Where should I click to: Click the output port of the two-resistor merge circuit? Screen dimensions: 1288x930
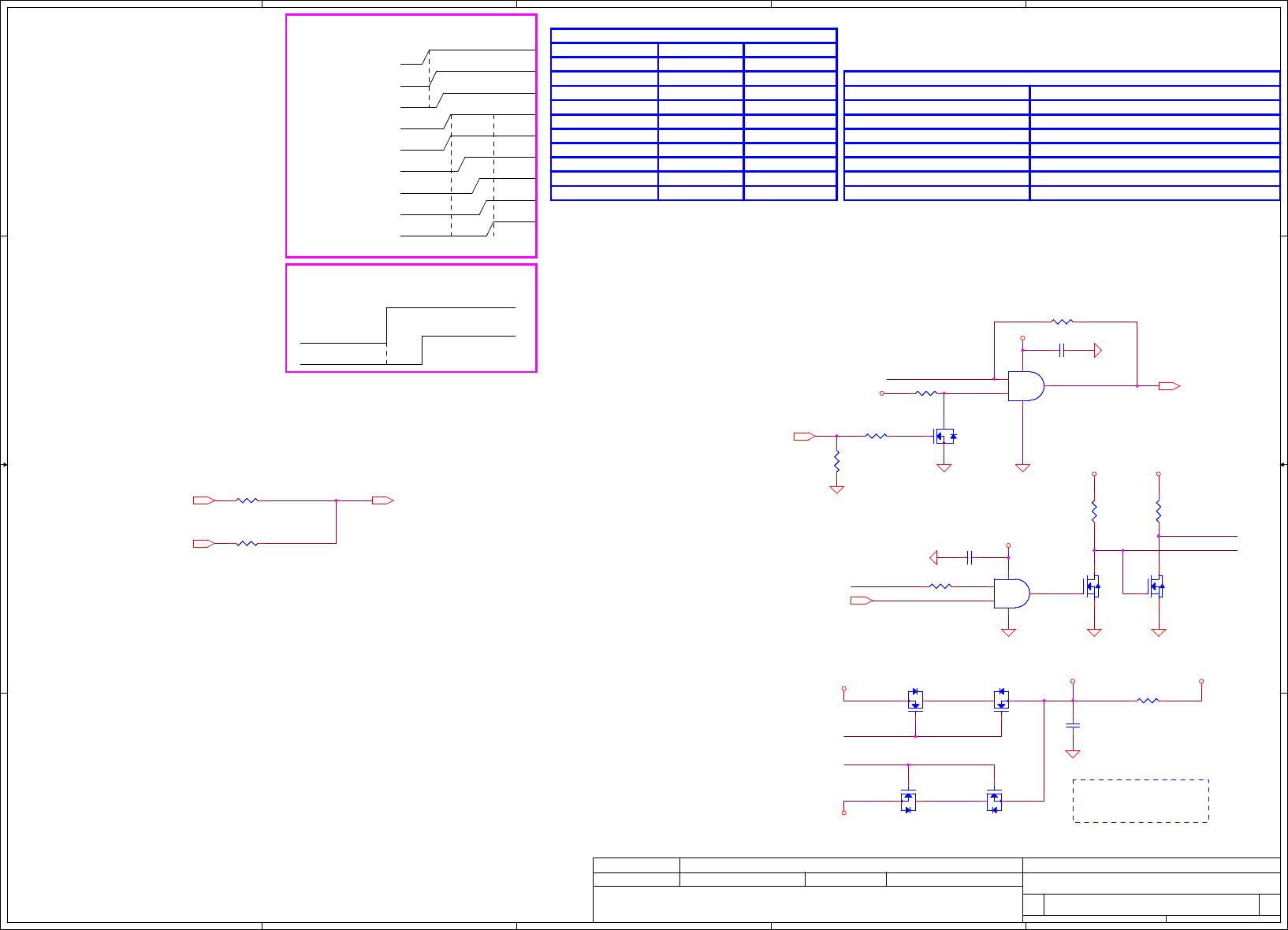click(383, 500)
